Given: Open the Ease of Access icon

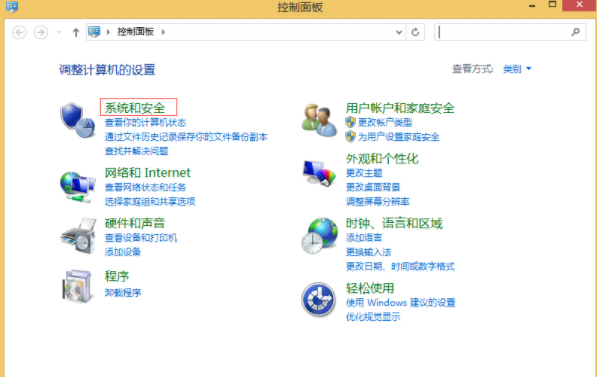Looking at the screenshot, I should click(x=319, y=299).
